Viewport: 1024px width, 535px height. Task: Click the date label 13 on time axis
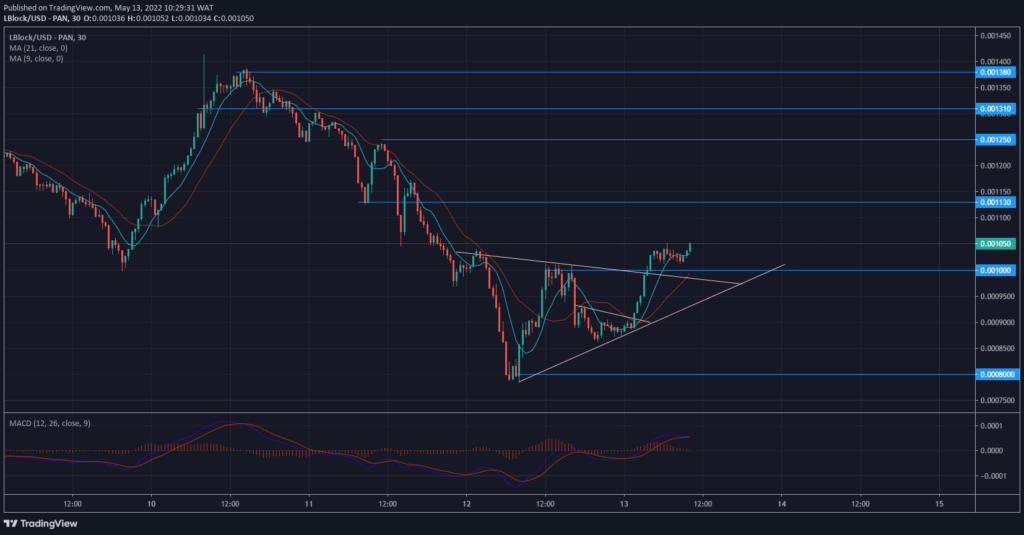tap(624, 504)
